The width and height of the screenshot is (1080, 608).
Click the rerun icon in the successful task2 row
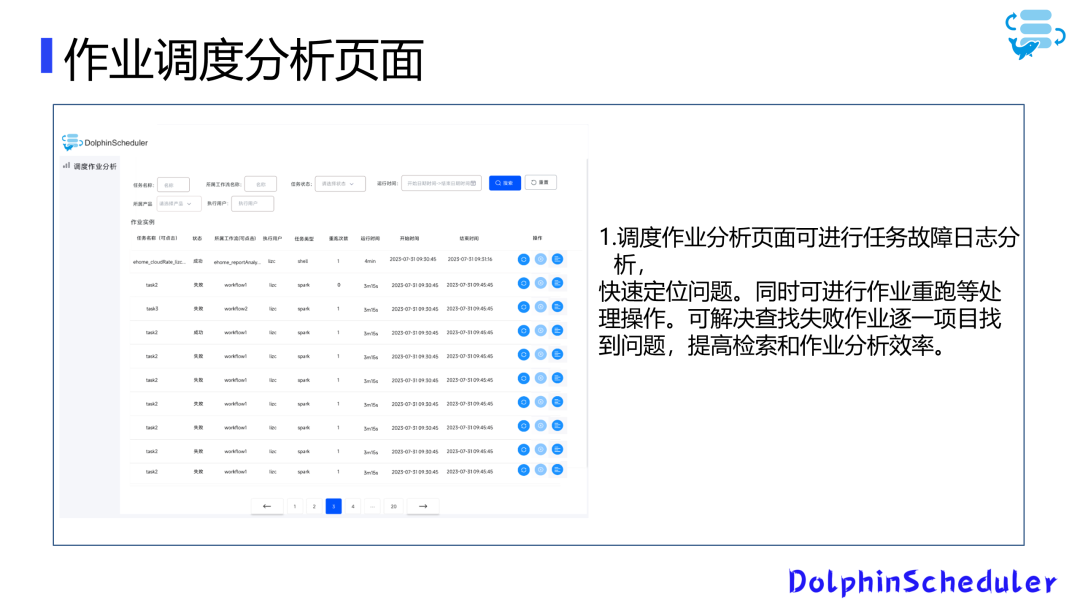[x=523, y=331]
